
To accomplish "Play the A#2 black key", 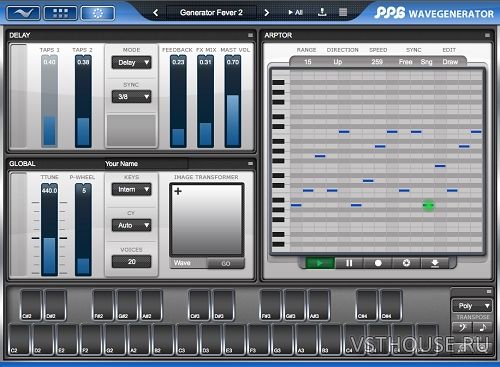I will point(151,305).
